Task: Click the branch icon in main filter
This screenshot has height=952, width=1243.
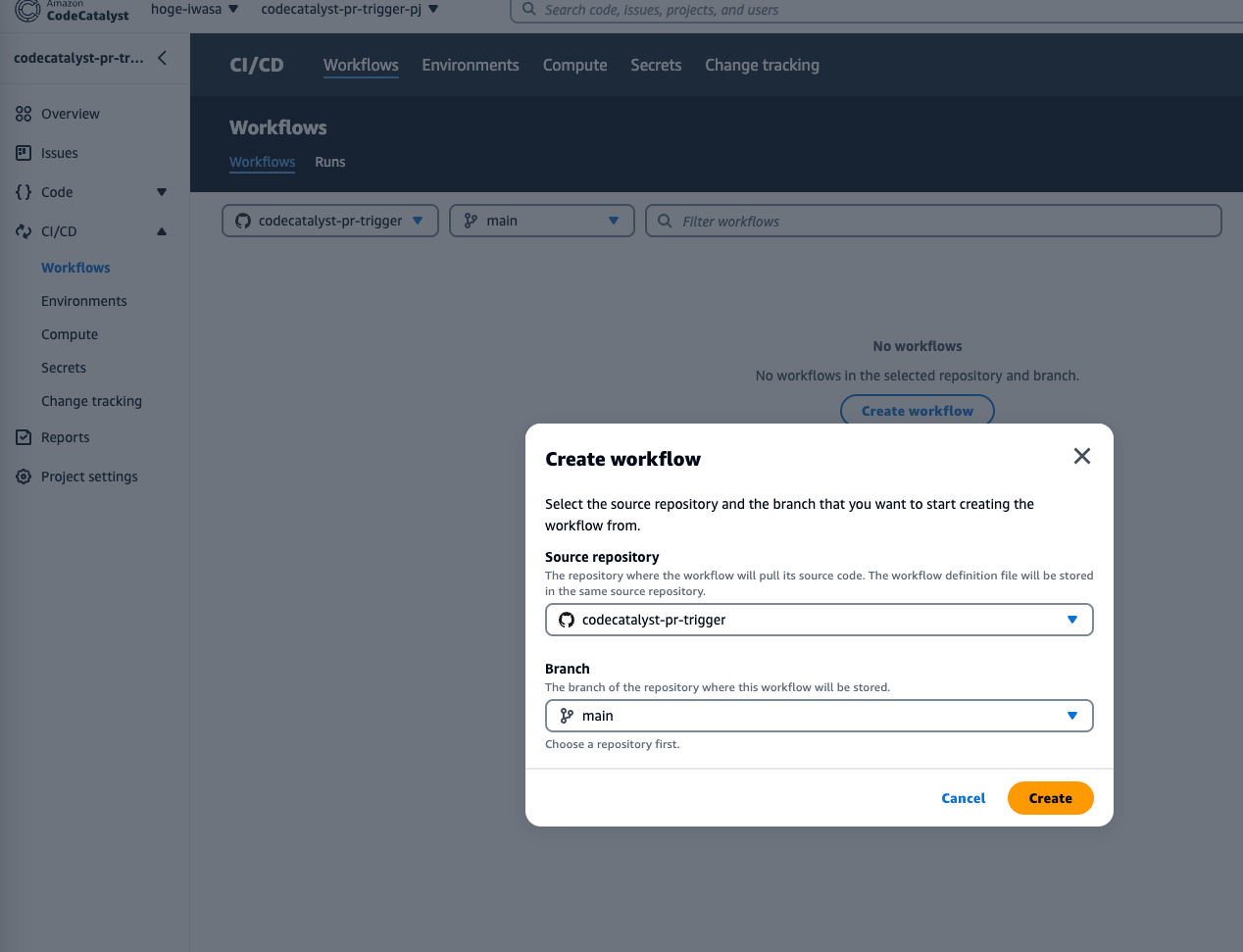Action: click(x=471, y=221)
